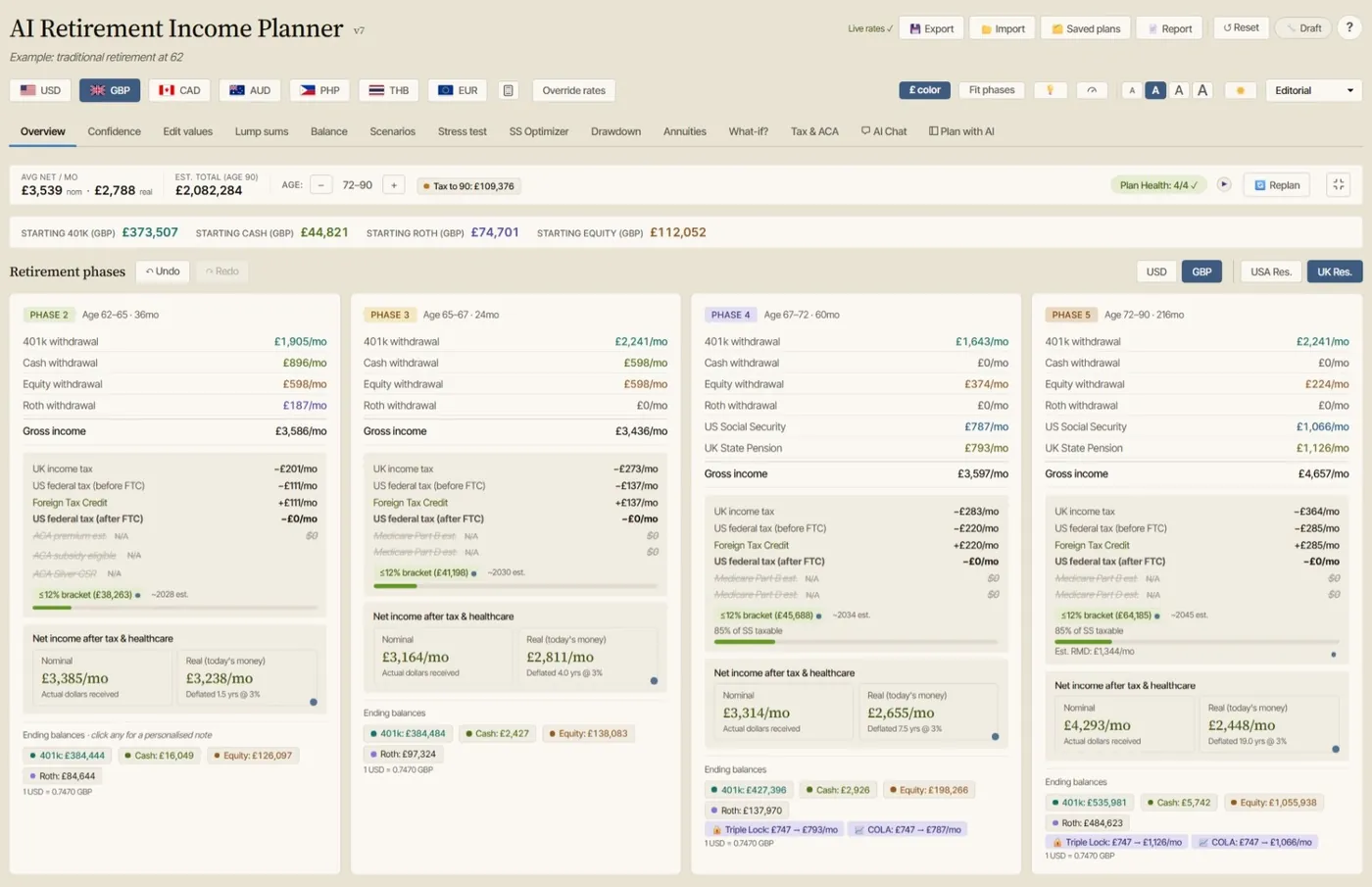Switch display currency to USD flag button
The height and width of the screenshot is (887, 1372).
click(x=40, y=90)
